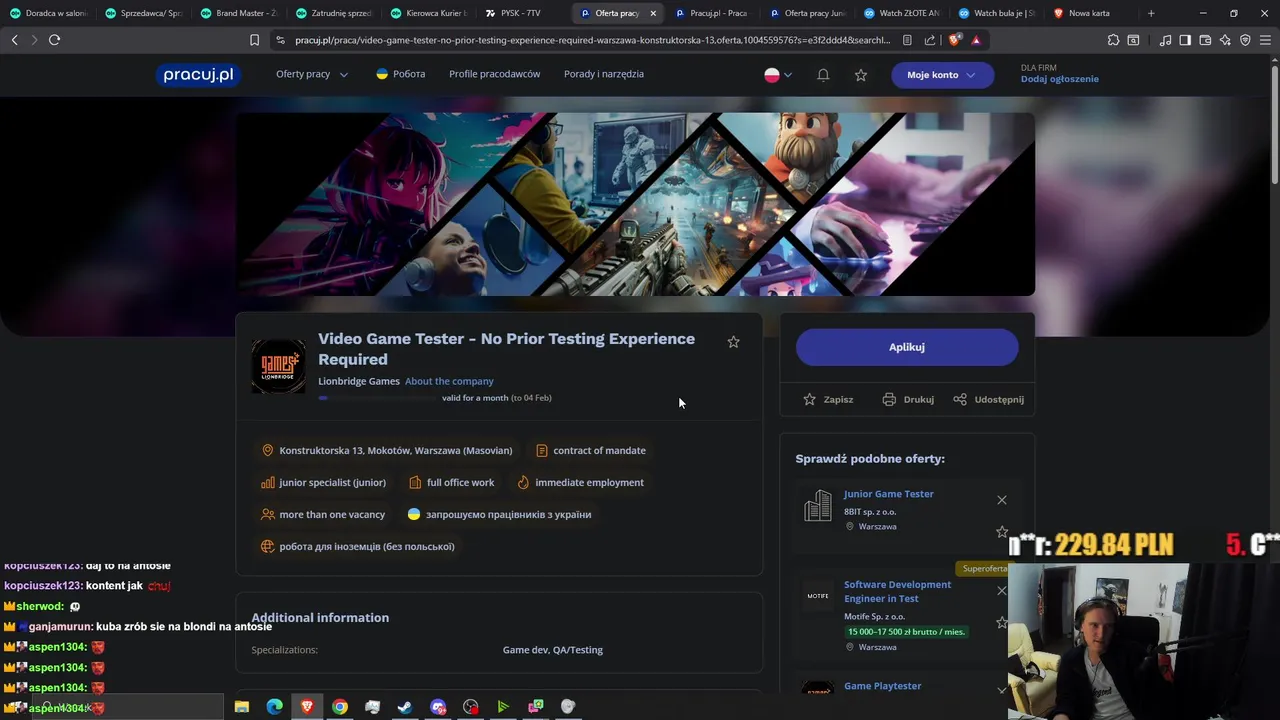Viewport: 1280px width, 720px height.
Task: Click the Aplikuj button
Action: pyautogui.click(x=907, y=347)
